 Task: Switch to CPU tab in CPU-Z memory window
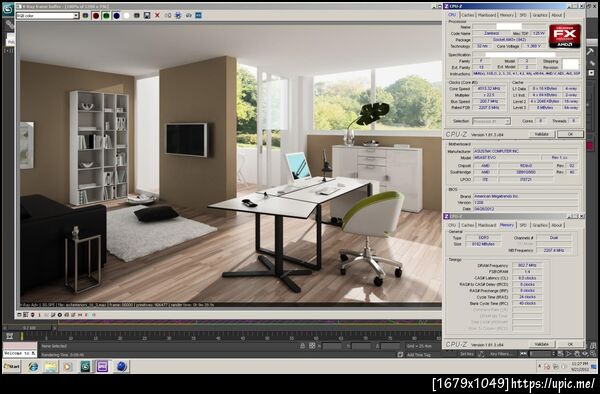pyautogui.click(x=452, y=225)
